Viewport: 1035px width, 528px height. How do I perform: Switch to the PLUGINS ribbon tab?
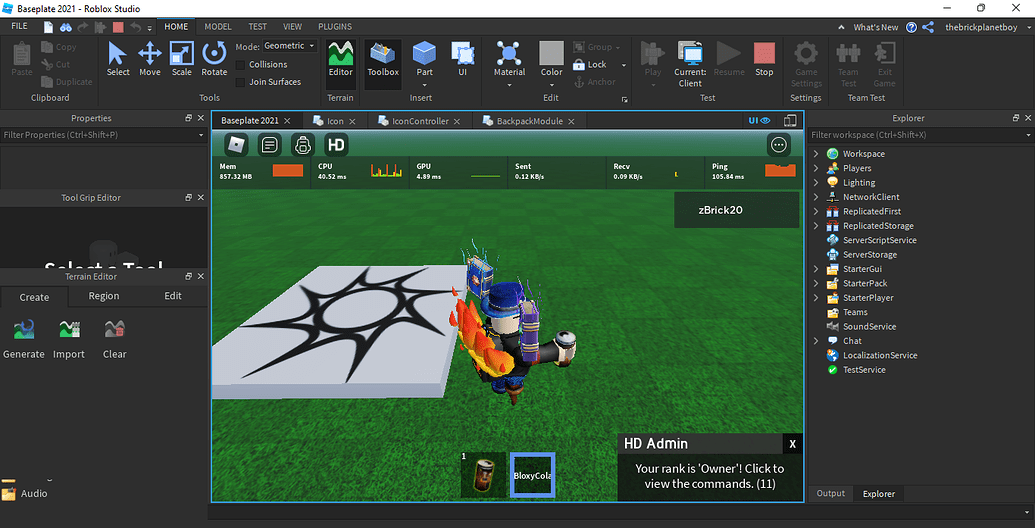[335, 27]
